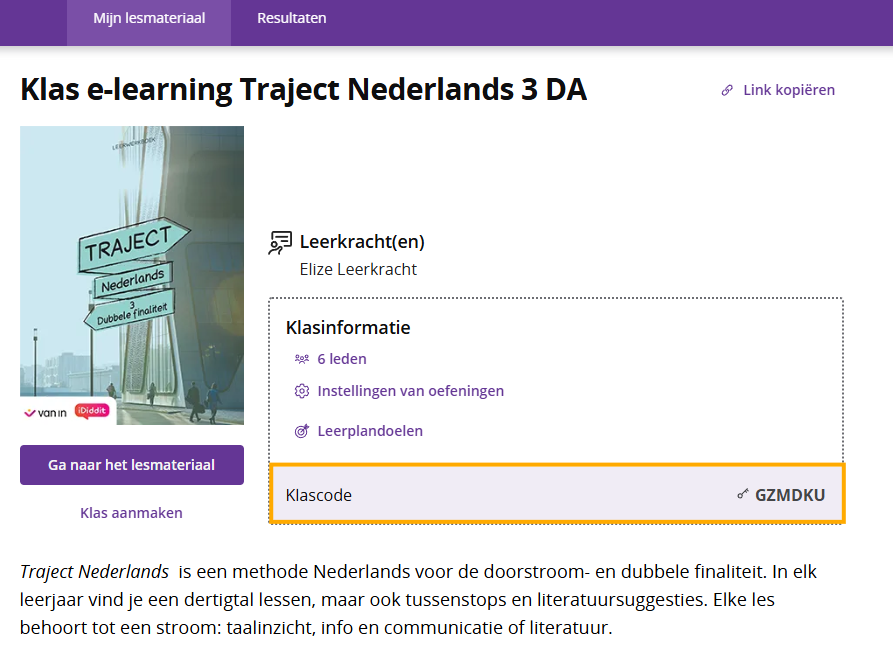The width and height of the screenshot is (893, 667).
Task: Click the Traject Nederlands book cover thumbnail
Action: point(132,275)
